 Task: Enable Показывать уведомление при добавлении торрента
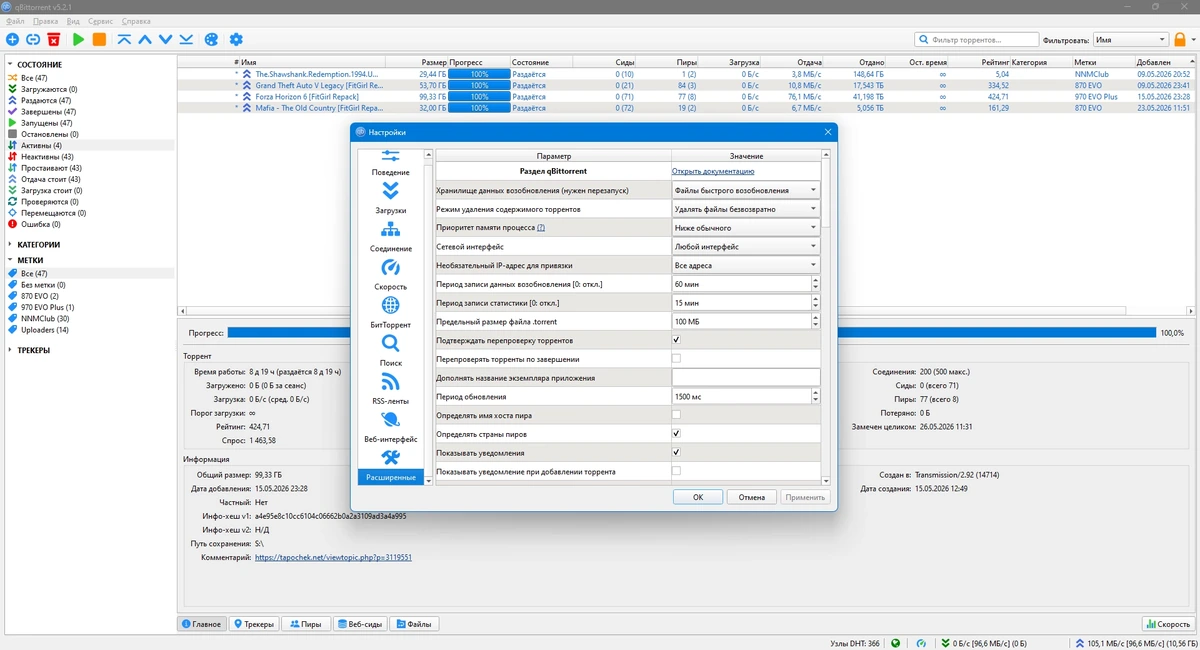point(676,471)
